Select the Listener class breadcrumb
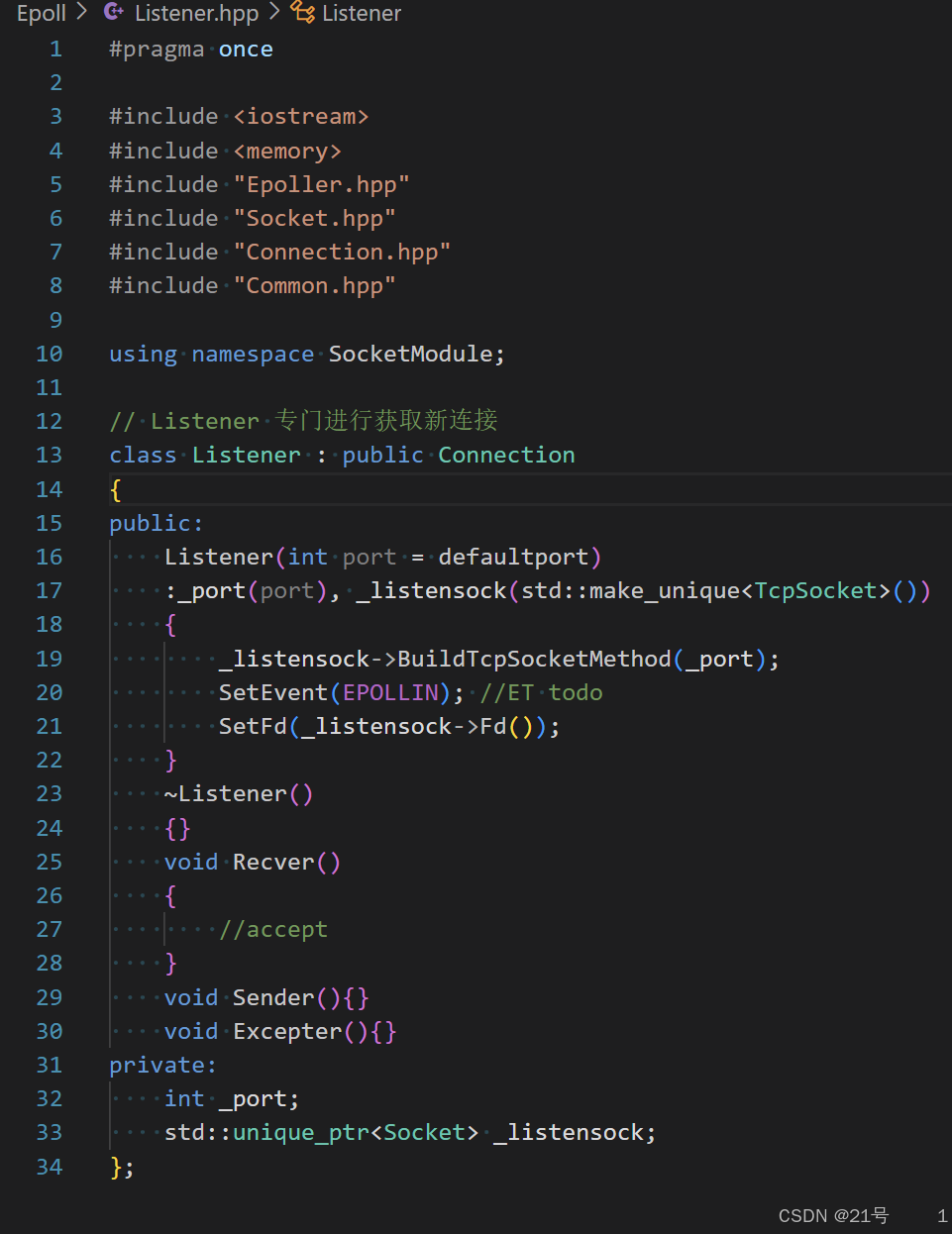The image size is (952, 1234). point(362,13)
